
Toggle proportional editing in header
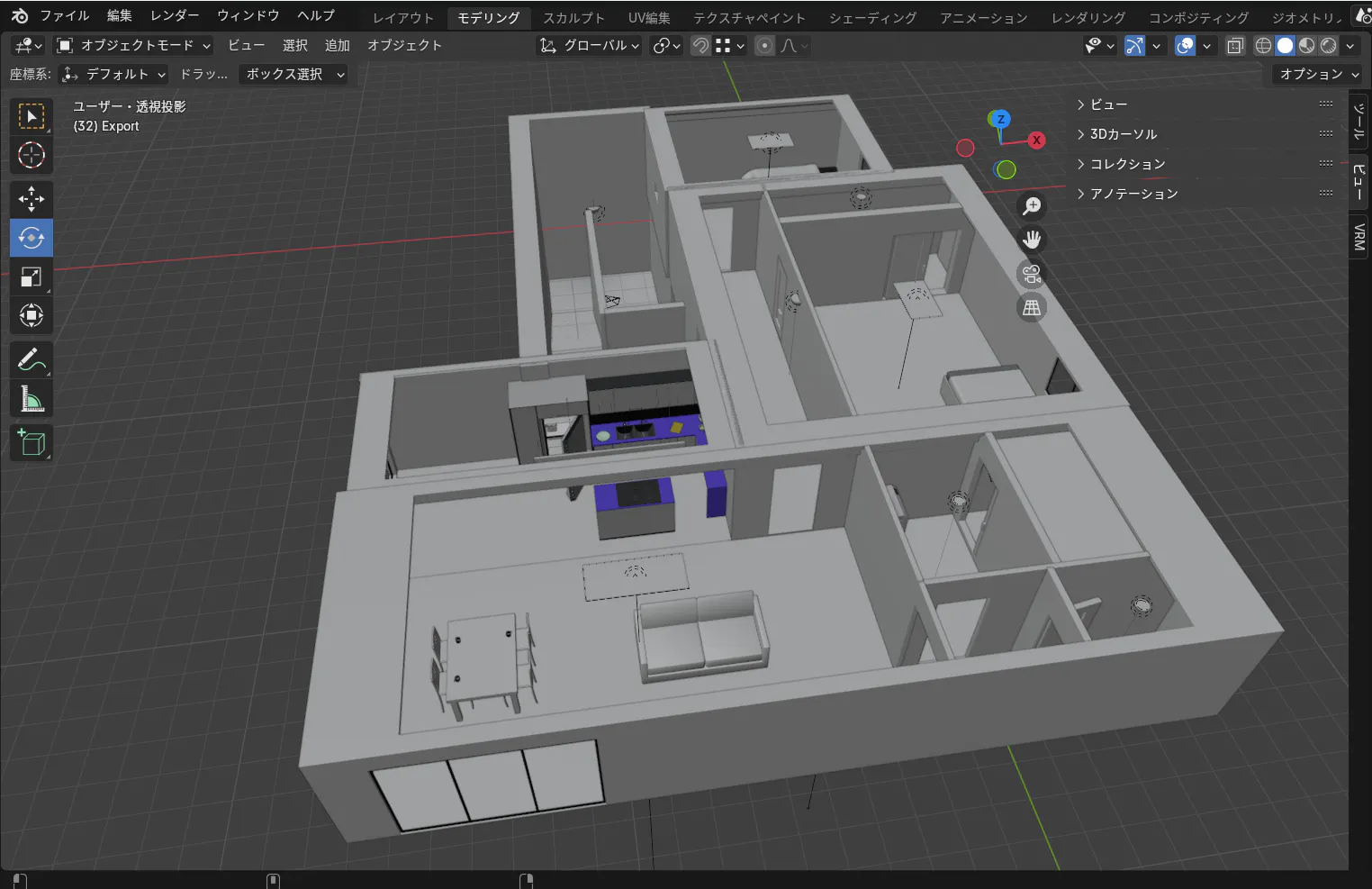764,46
